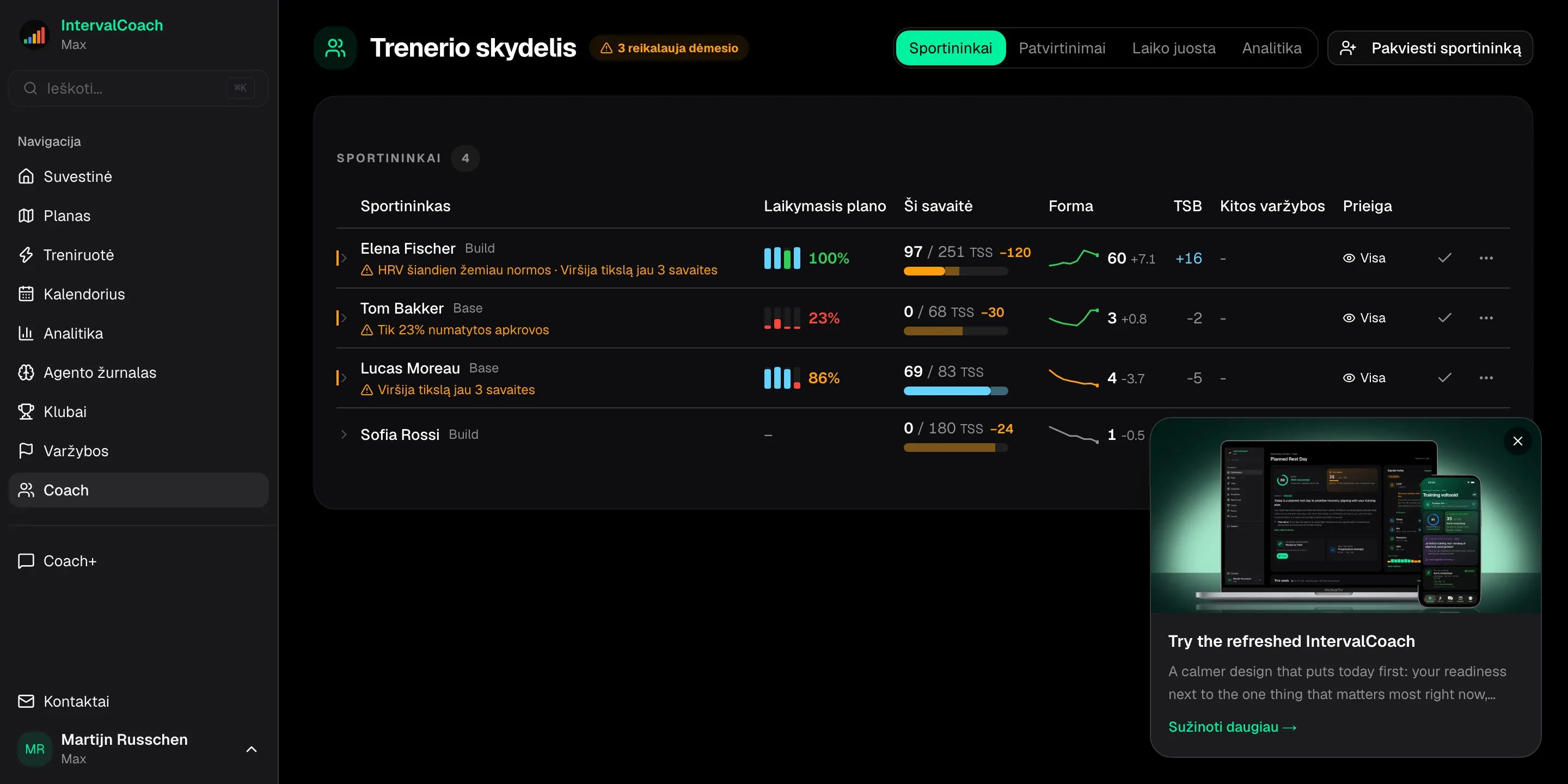Viewport: 1568px width, 784px height.
Task: Open the Klubai trophy icon
Action: click(x=26, y=412)
